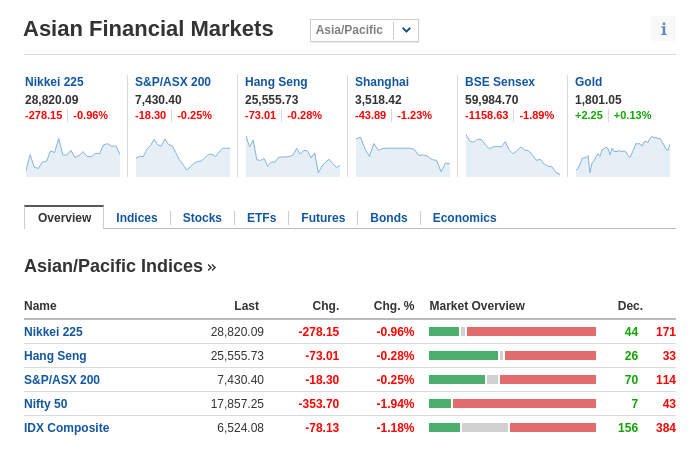Click the Nikkei 225 market overview bar
This screenshot has height=455, width=694.
point(513,332)
